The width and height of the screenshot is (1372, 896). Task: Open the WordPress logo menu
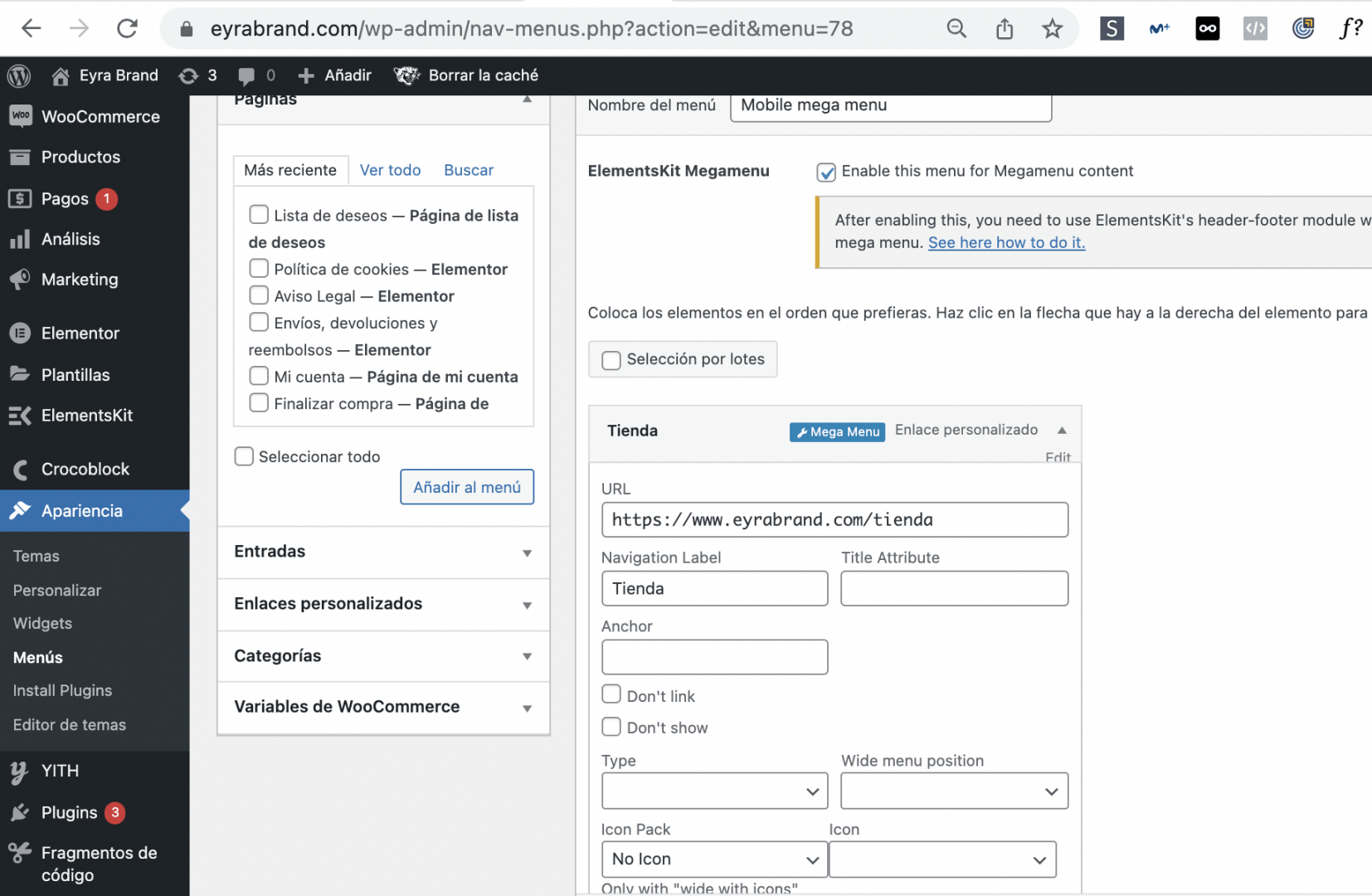[x=19, y=75]
